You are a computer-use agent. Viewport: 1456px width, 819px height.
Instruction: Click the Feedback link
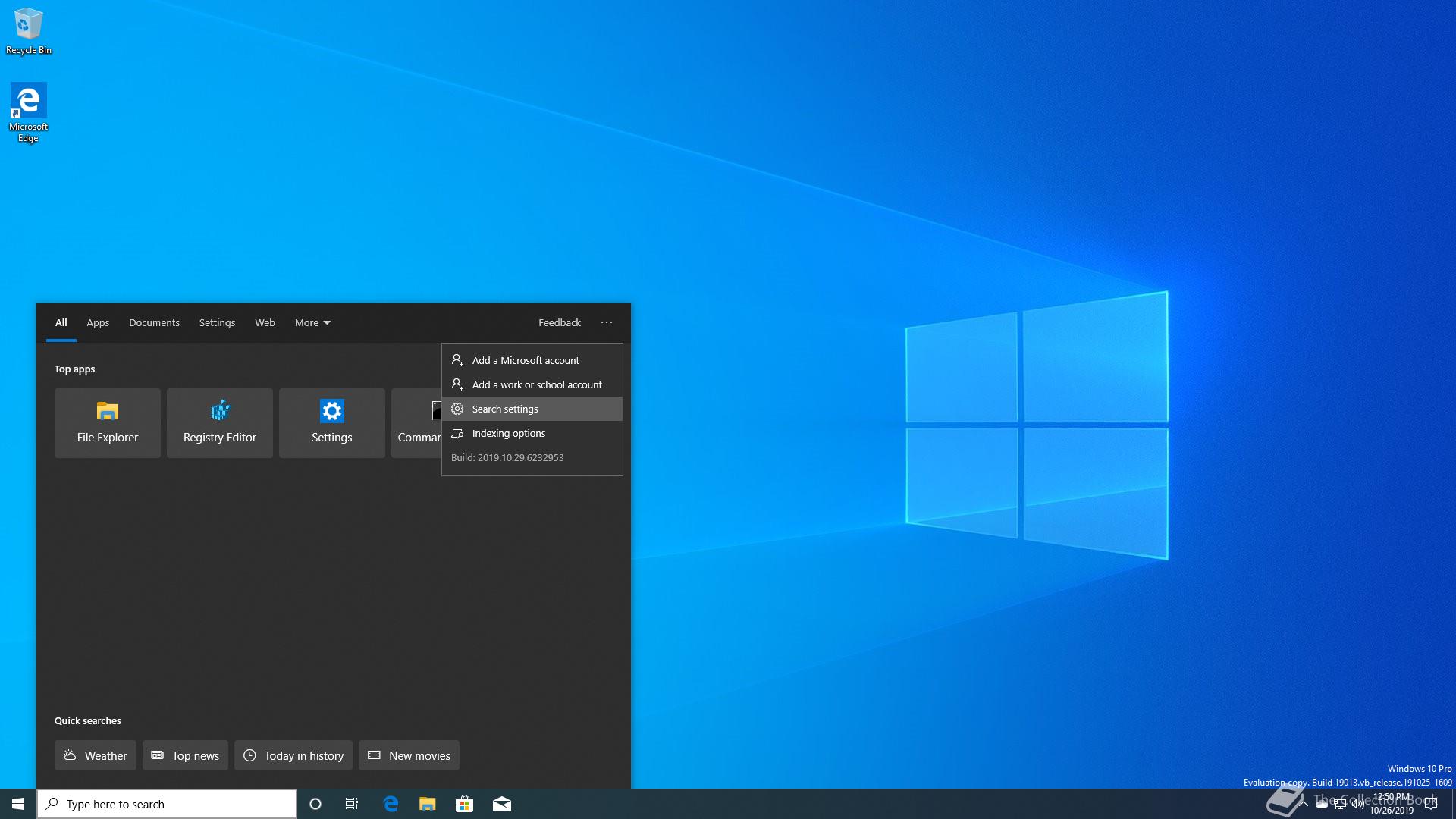[559, 322]
